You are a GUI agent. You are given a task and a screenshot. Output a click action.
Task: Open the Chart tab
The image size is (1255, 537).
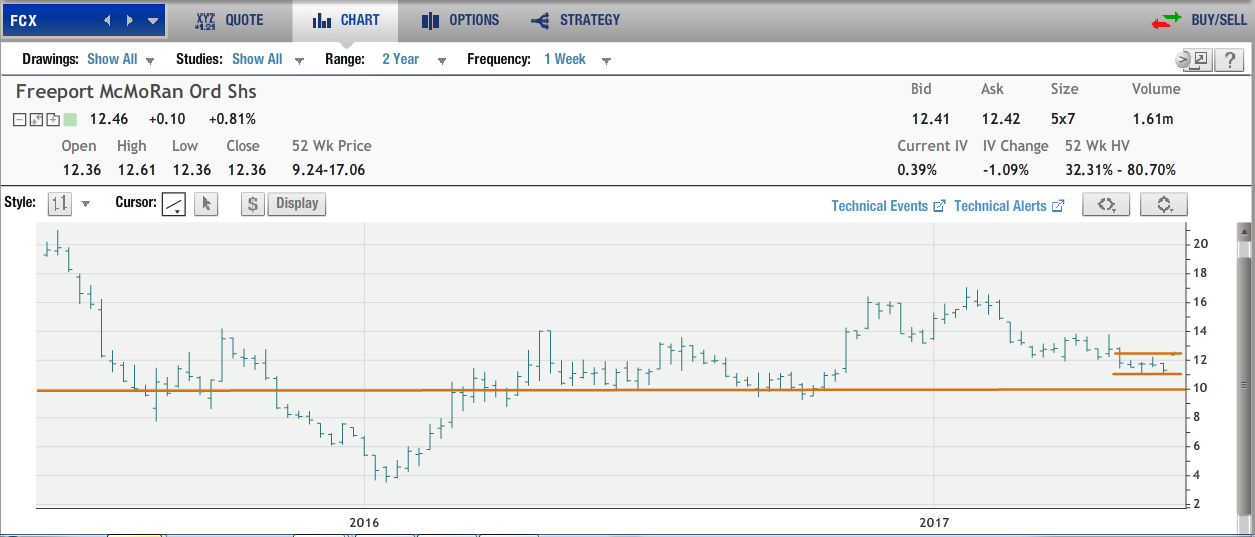pos(345,20)
